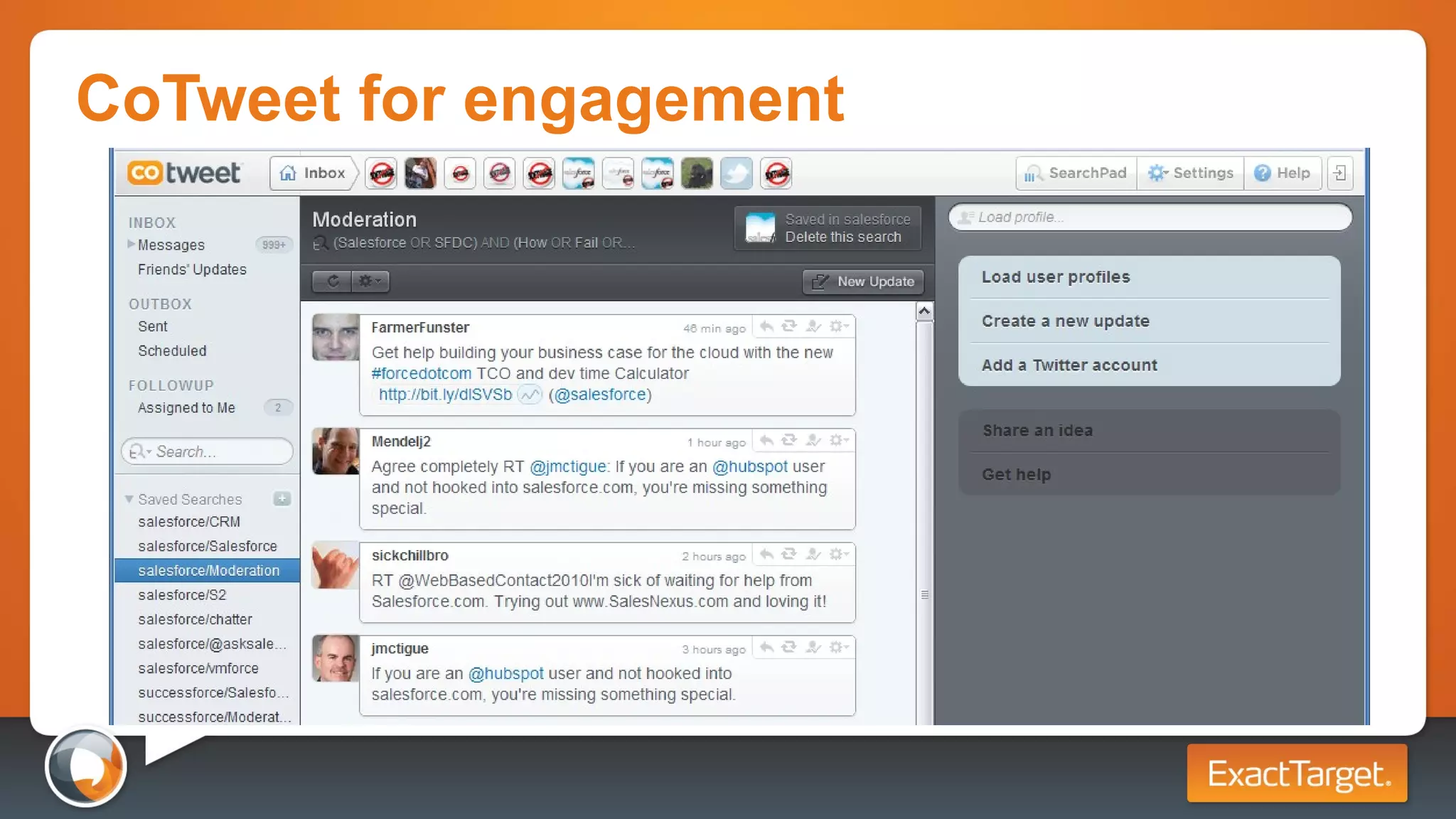This screenshot has height=819, width=1456.
Task: Open more actions for jmctigue's tweet
Action: pos(839,647)
